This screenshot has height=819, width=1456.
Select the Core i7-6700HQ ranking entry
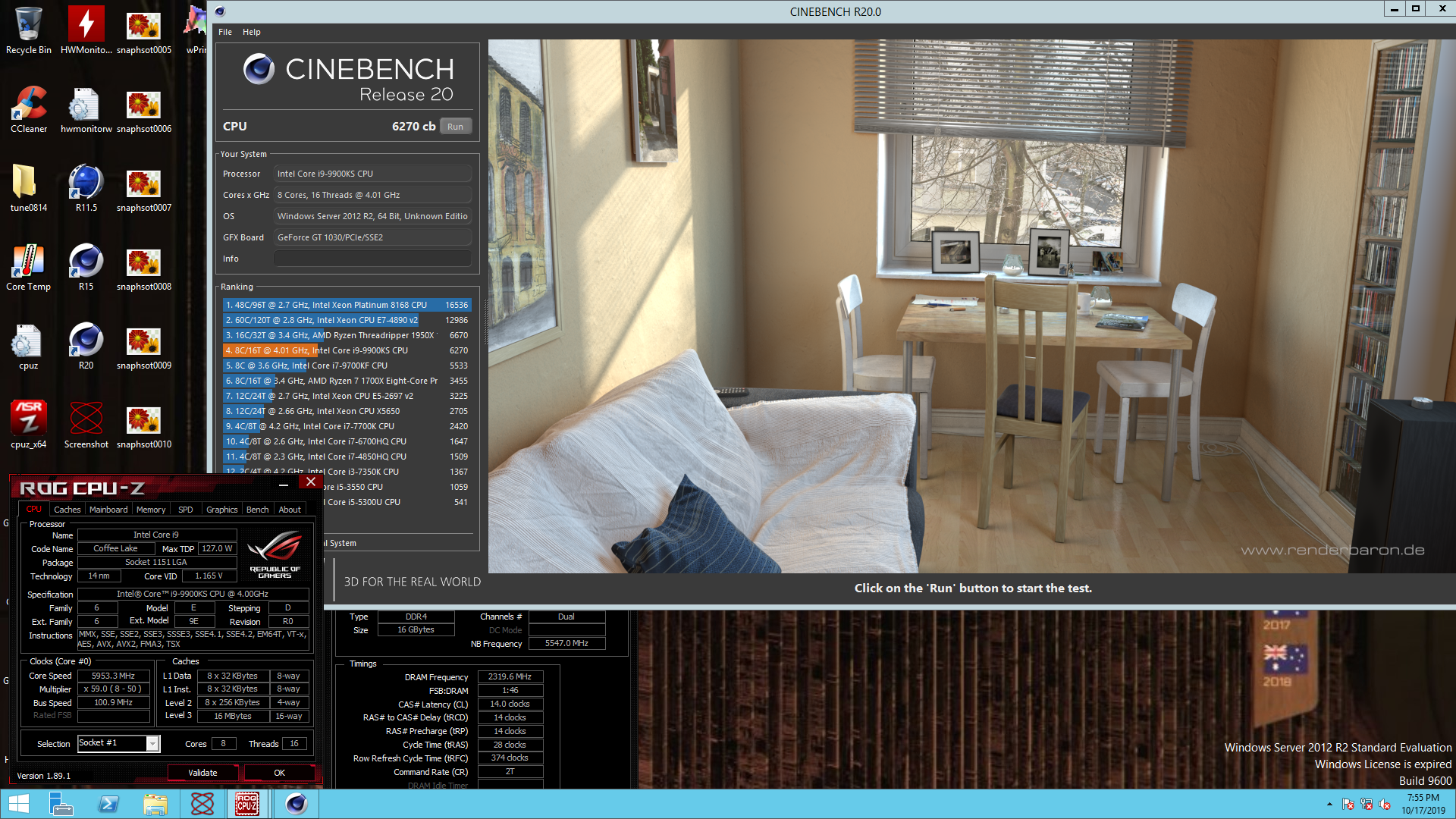(347, 441)
